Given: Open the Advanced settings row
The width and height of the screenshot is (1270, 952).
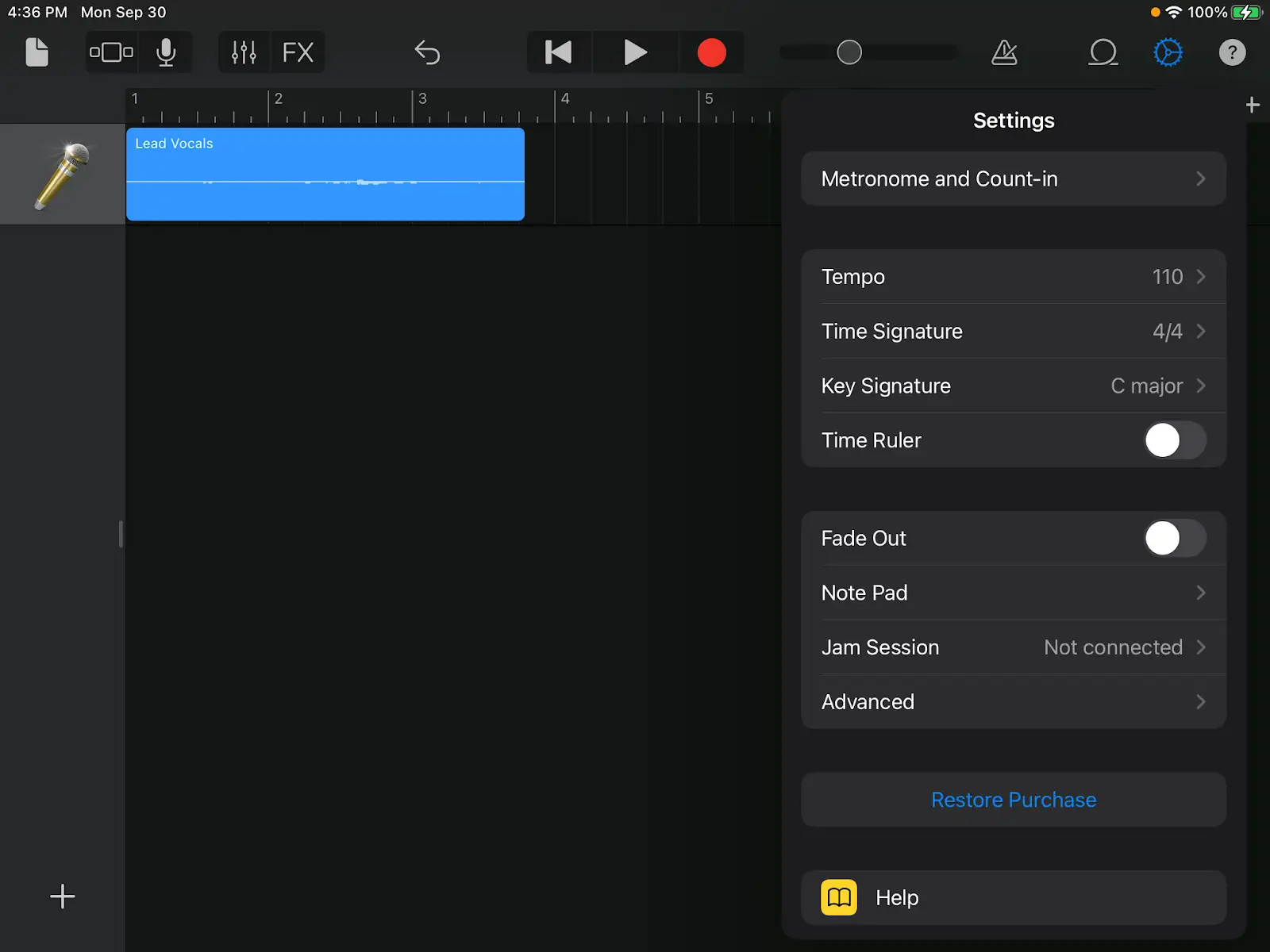Looking at the screenshot, I should pos(1013,702).
